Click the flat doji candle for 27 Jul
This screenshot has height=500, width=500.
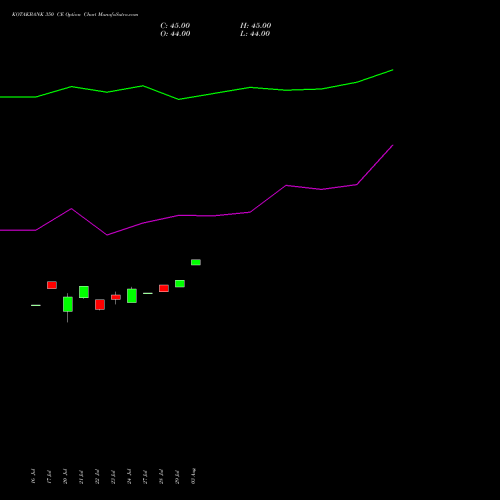(x=148, y=293)
